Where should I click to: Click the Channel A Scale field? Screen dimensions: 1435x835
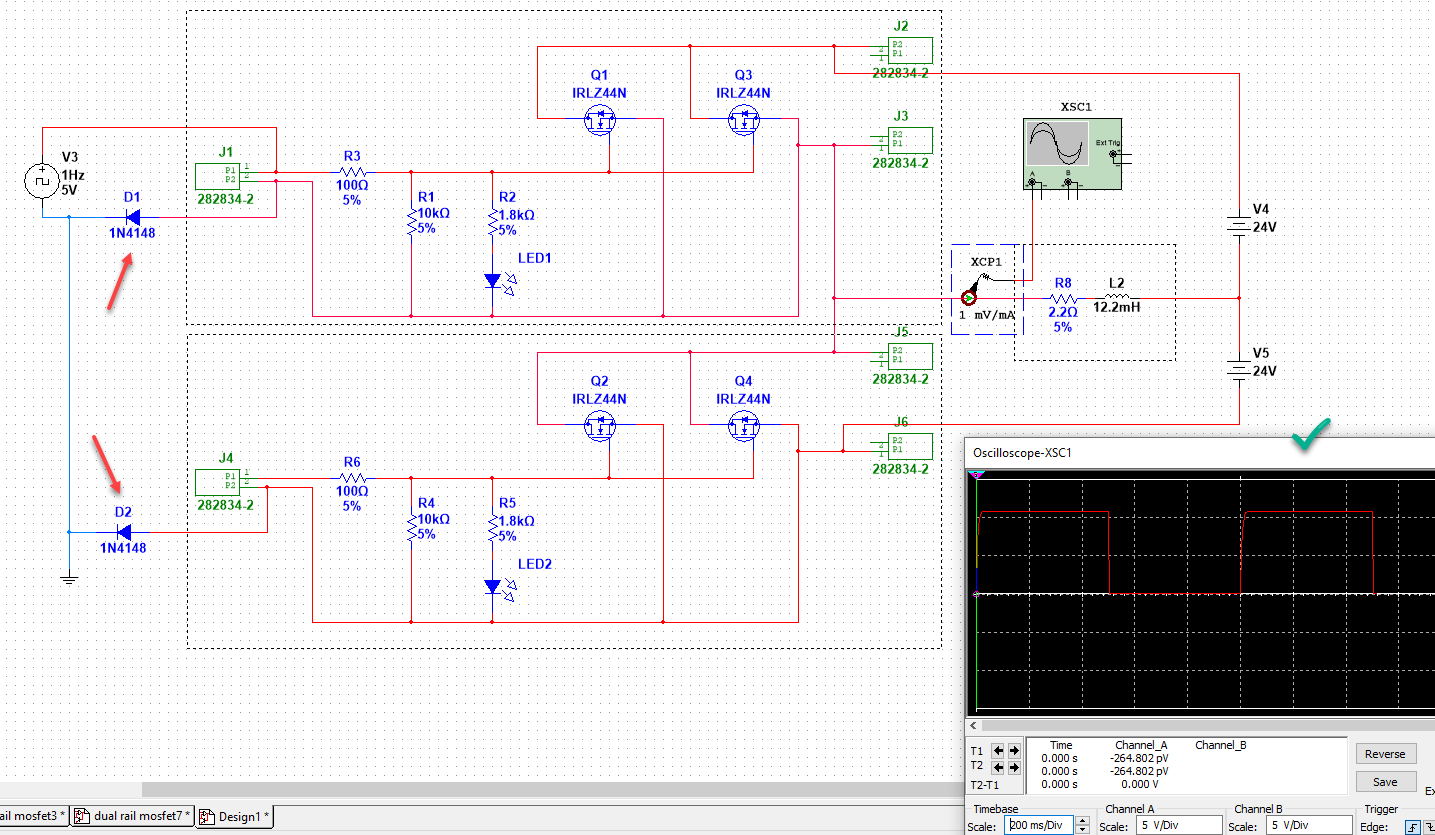(1178, 826)
